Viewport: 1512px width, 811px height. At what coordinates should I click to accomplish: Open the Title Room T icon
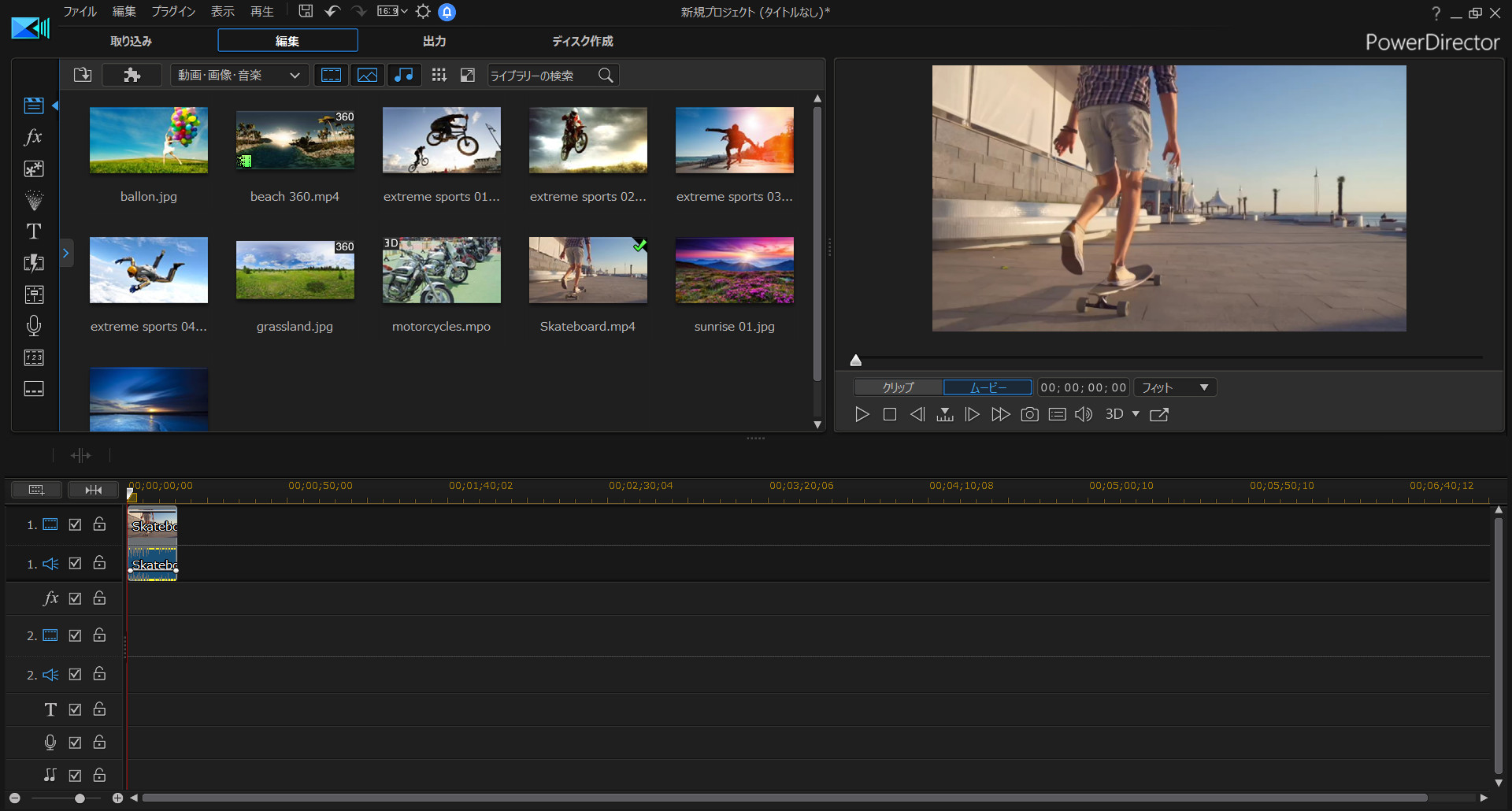point(34,231)
